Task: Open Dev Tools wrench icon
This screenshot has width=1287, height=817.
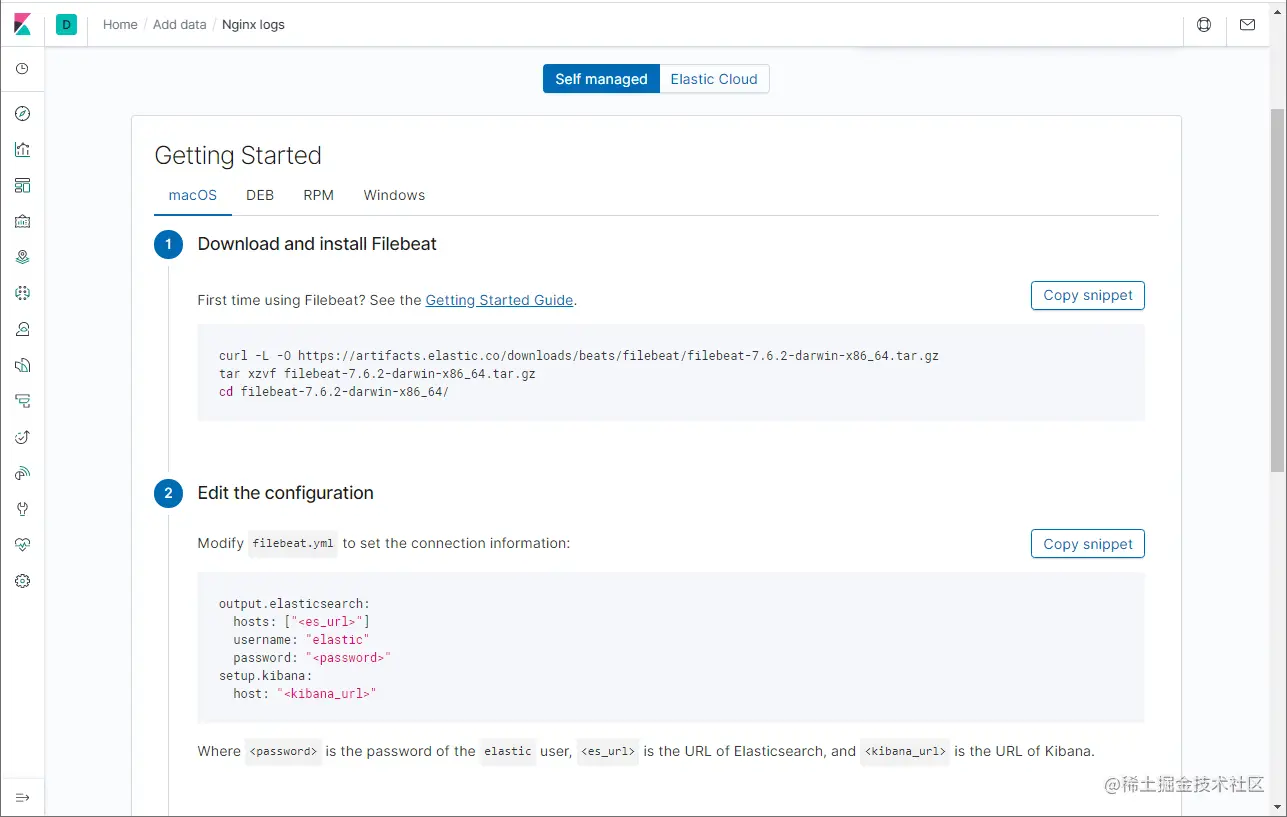Action: [23, 509]
